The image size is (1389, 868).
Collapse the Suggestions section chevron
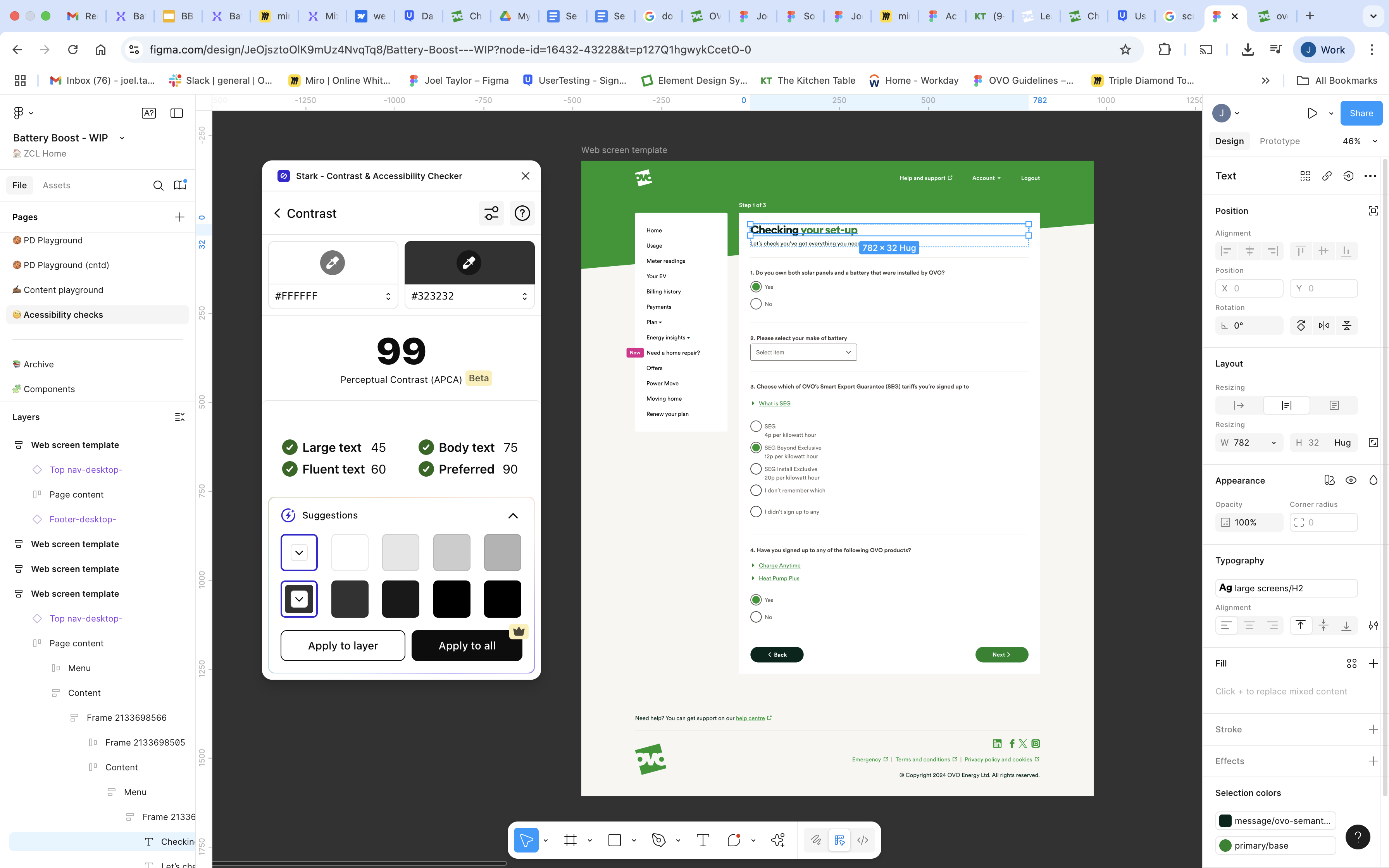513,515
